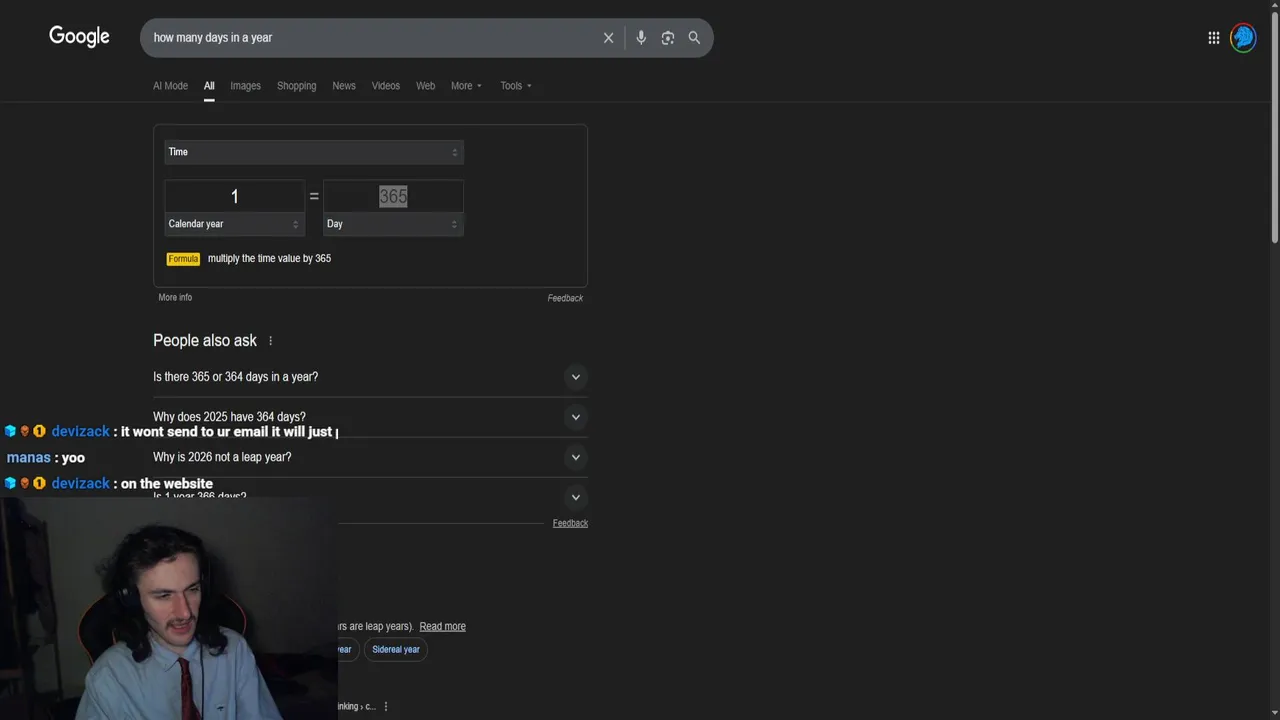The height and width of the screenshot is (720, 1280).
Task: Switch to News tab
Action: 344,86
